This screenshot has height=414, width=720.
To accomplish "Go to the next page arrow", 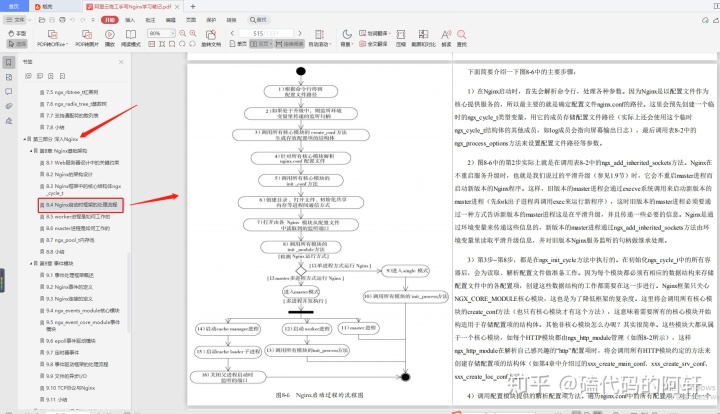I will (300, 33).
